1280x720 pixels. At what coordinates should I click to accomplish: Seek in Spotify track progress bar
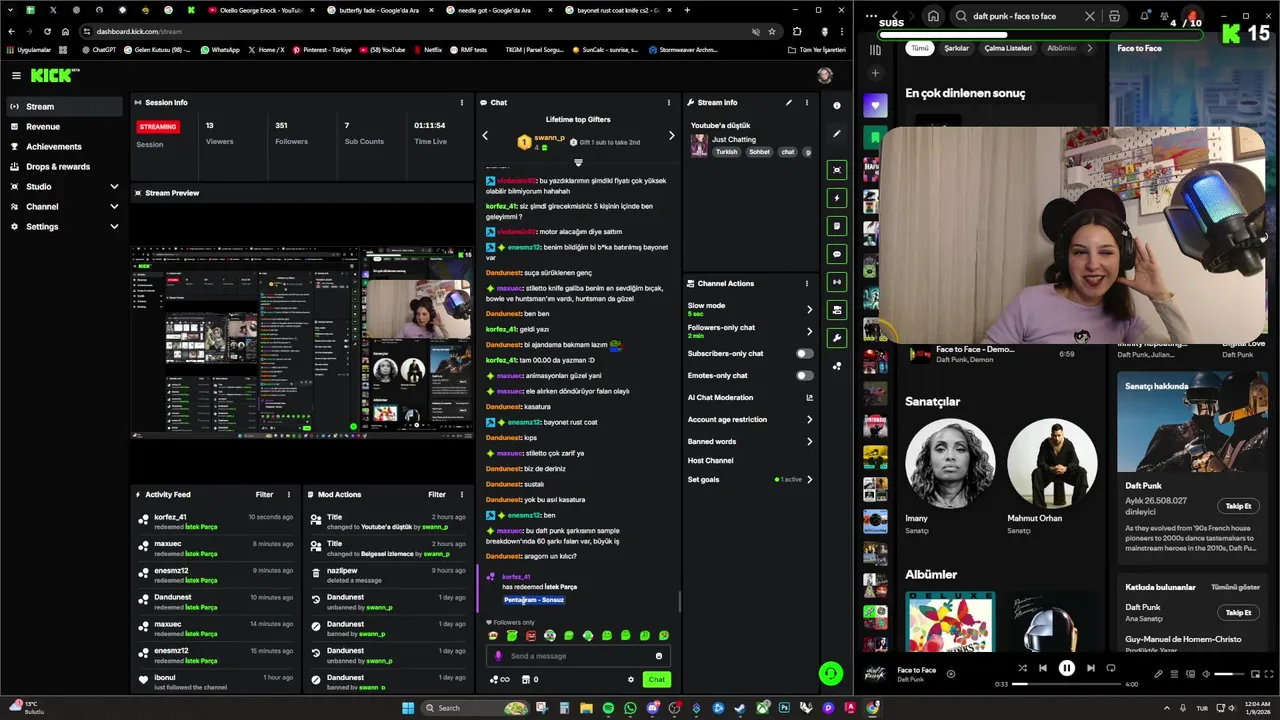tap(1066, 684)
